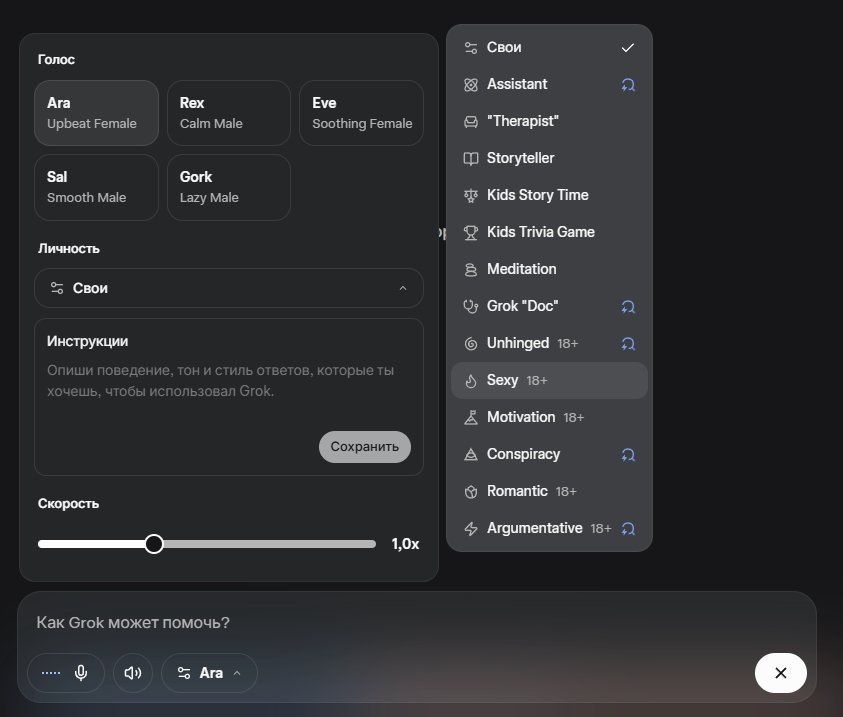This screenshot has width=843, height=717.
Task: Choose the Gork Lazy Male voice
Action: 229,187
